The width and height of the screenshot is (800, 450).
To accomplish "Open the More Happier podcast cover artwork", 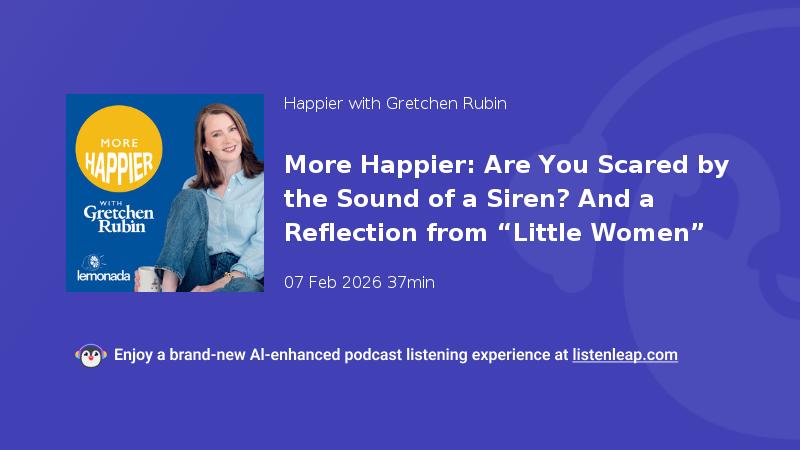I will [x=165, y=193].
